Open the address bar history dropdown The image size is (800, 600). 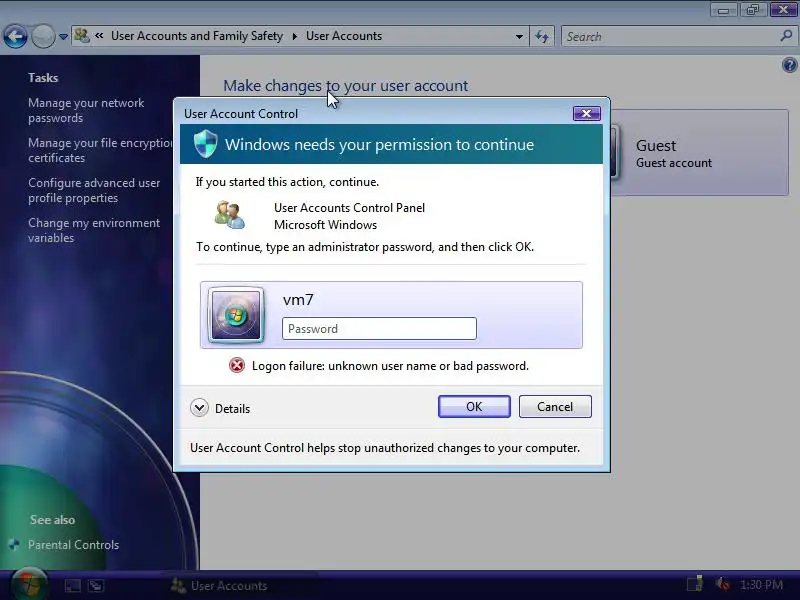pos(519,37)
